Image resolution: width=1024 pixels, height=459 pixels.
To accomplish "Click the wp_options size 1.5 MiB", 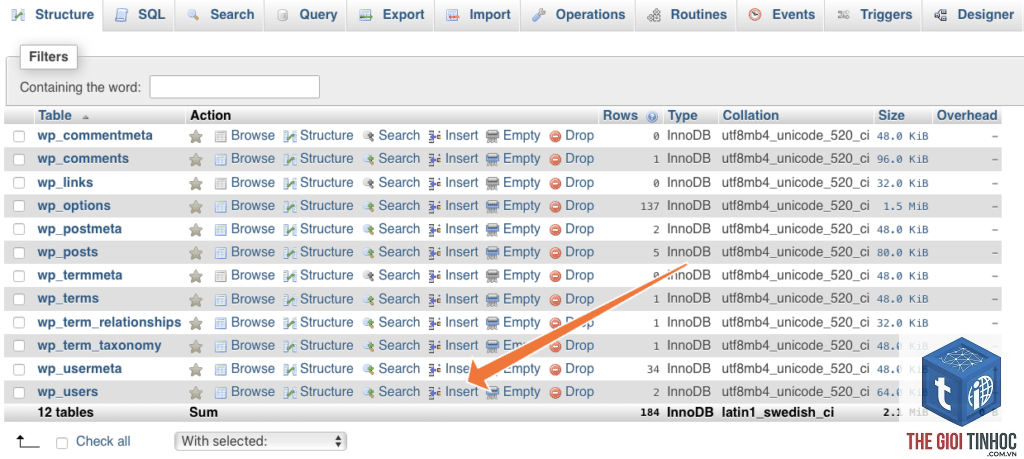I will pos(906,206).
